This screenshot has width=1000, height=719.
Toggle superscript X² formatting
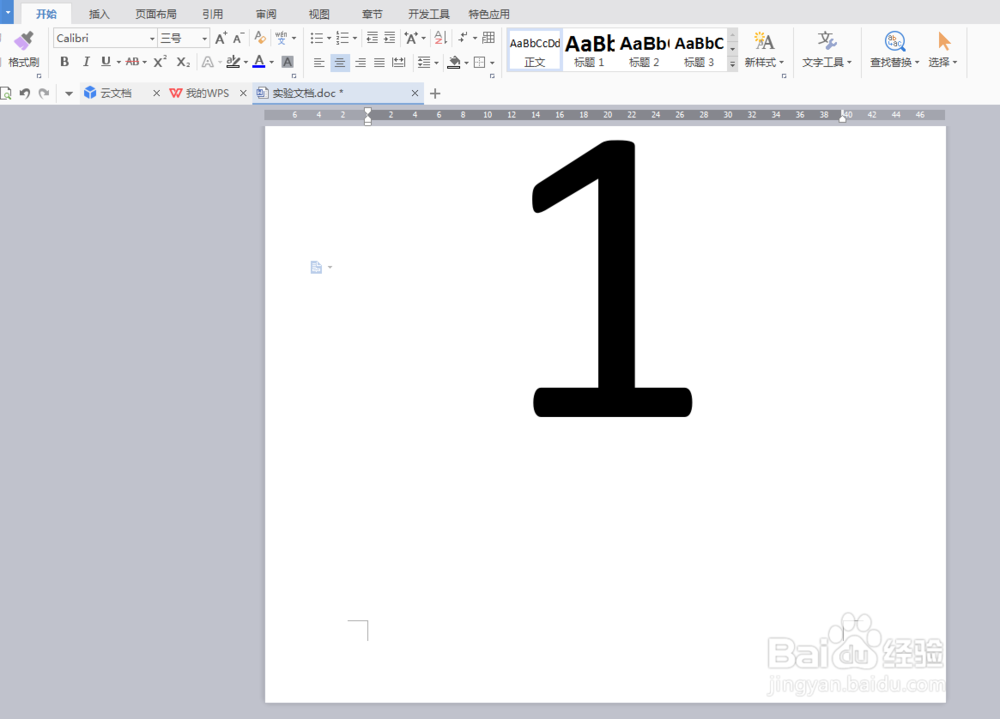[160, 62]
